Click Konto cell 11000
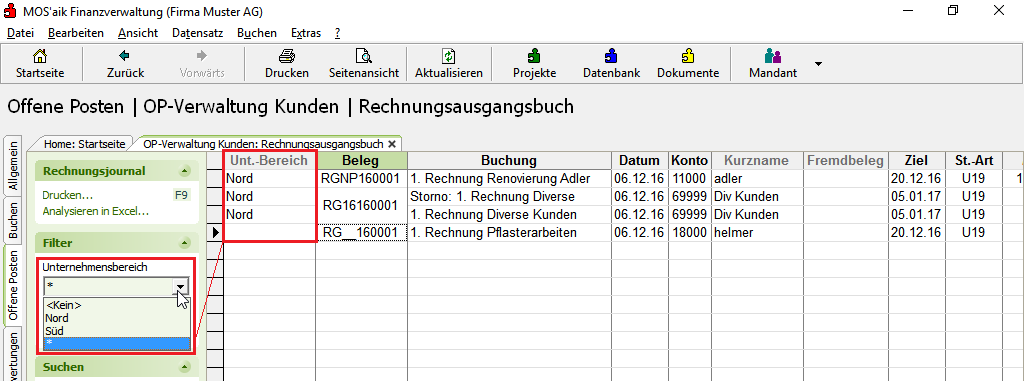The image size is (1024, 381). pyautogui.click(x=690, y=178)
